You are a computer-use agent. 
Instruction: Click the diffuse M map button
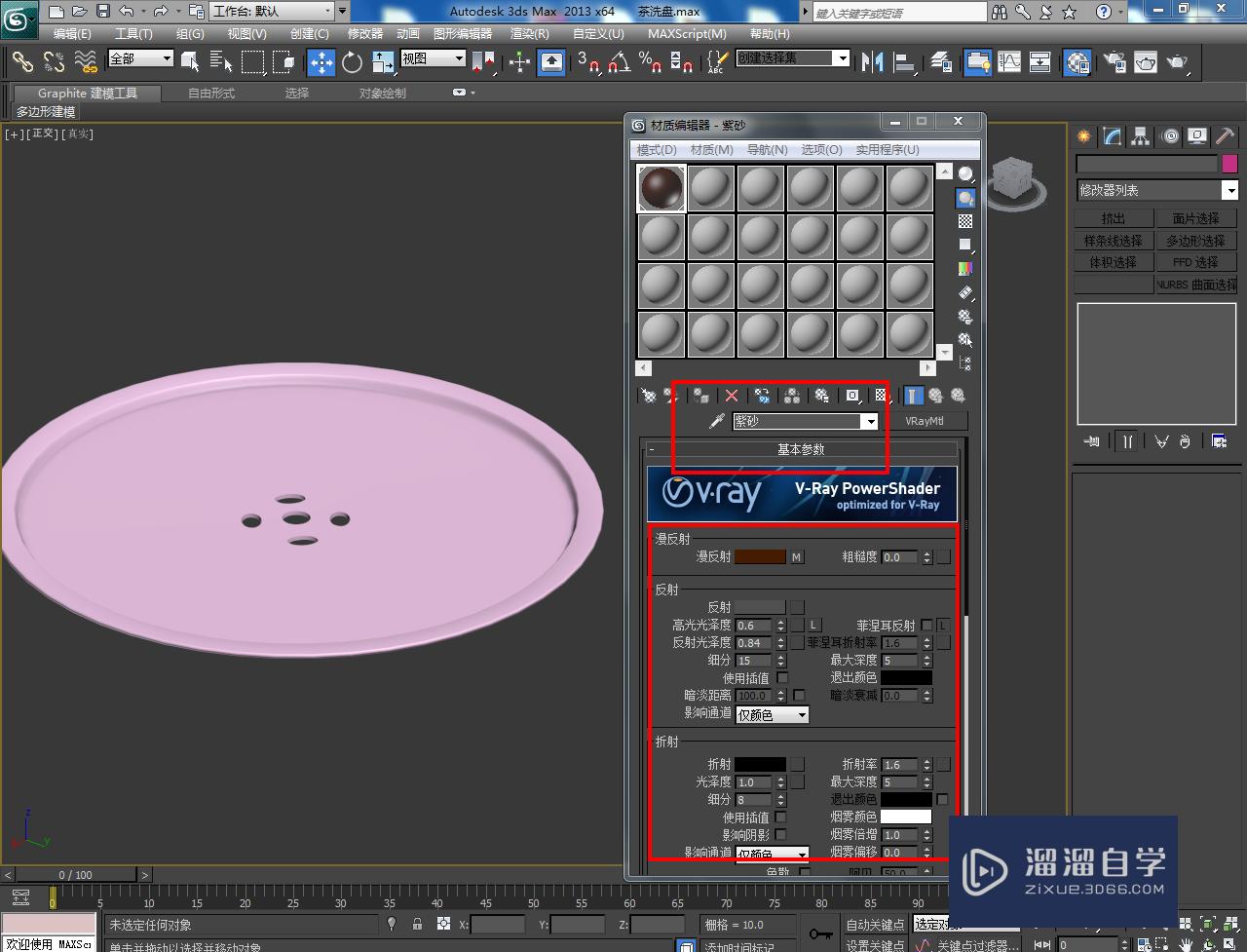click(796, 557)
